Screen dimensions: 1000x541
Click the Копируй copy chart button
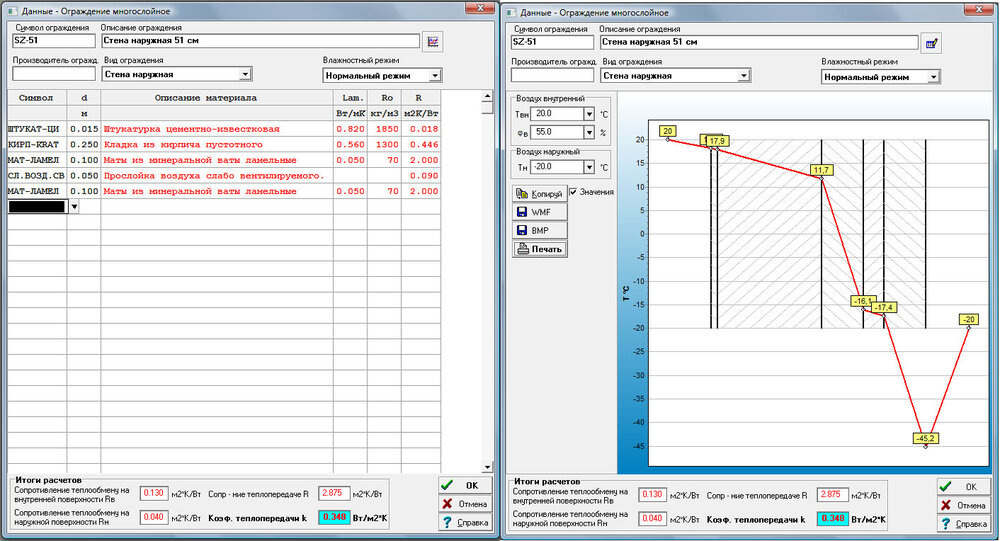539,193
